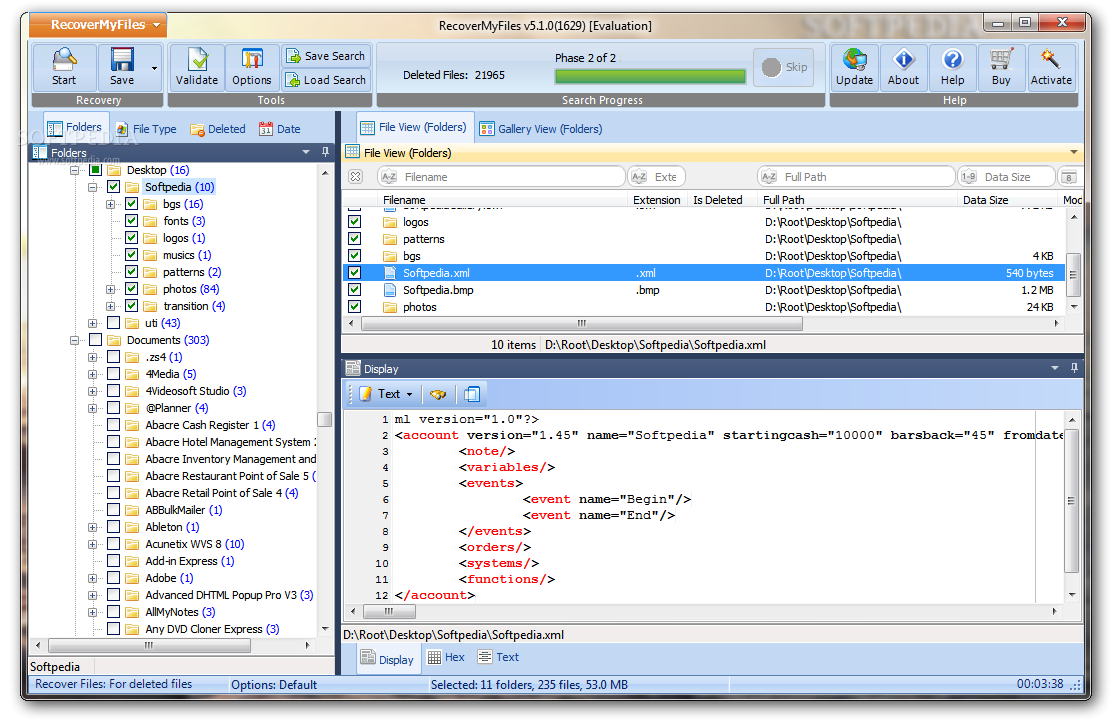Screen dimensions: 1112x721
Task: Click the Softpedia.xml file icon
Action: (x=389, y=273)
